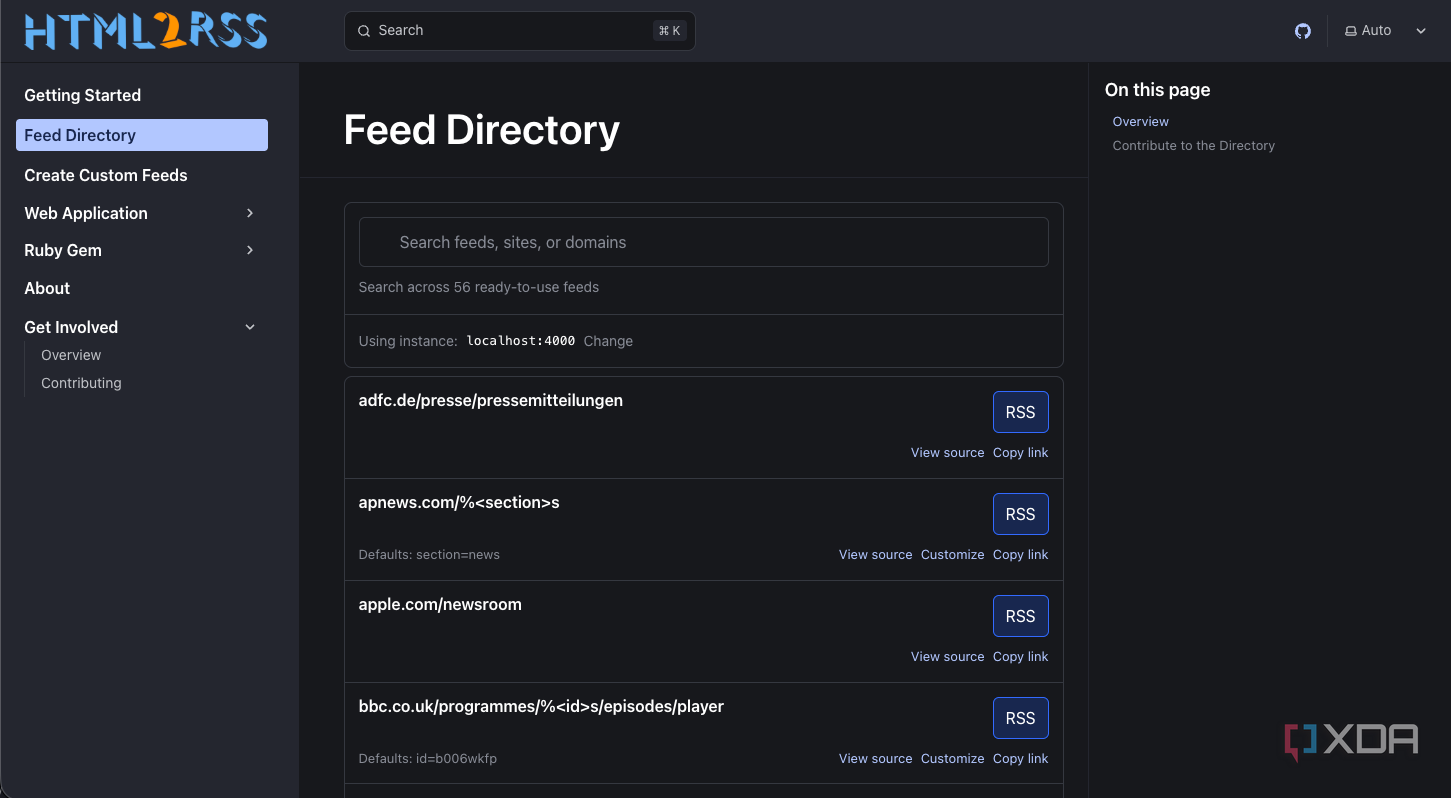The image size is (1451, 798).
Task: Jump to Overview in On this page
Action: 1140,121
